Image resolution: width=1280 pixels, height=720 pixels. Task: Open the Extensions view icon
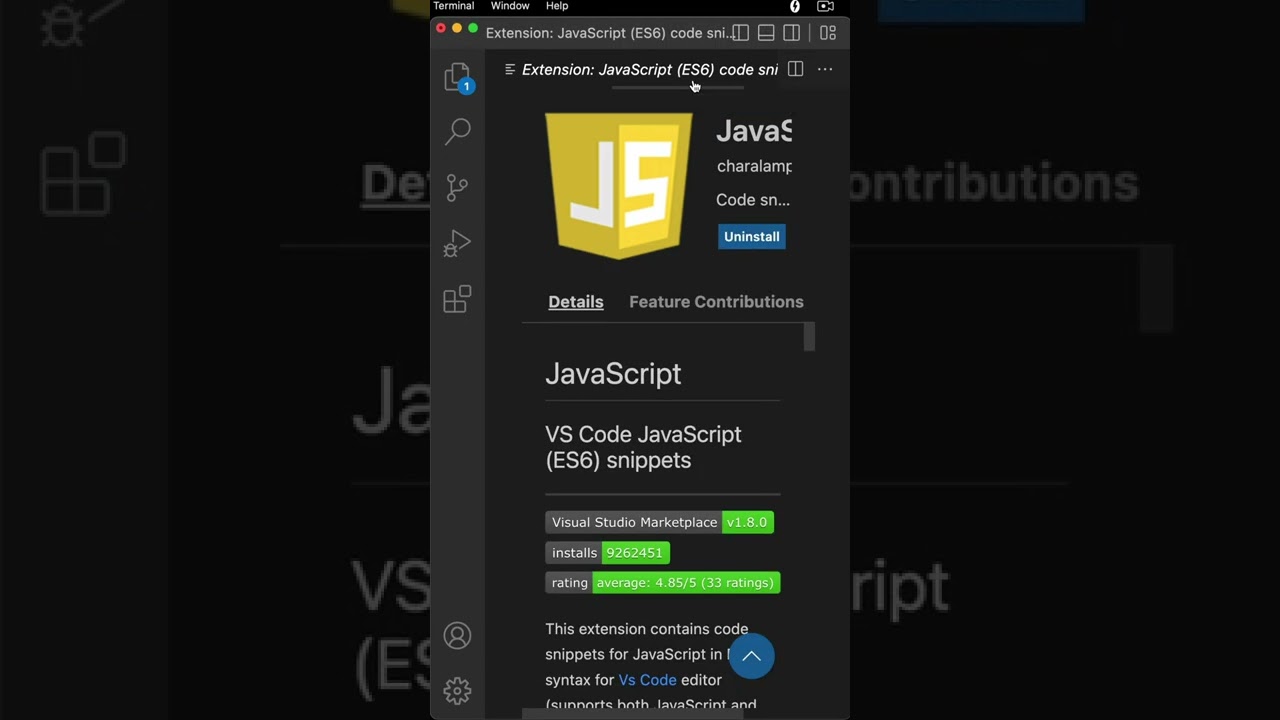coord(457,299)
